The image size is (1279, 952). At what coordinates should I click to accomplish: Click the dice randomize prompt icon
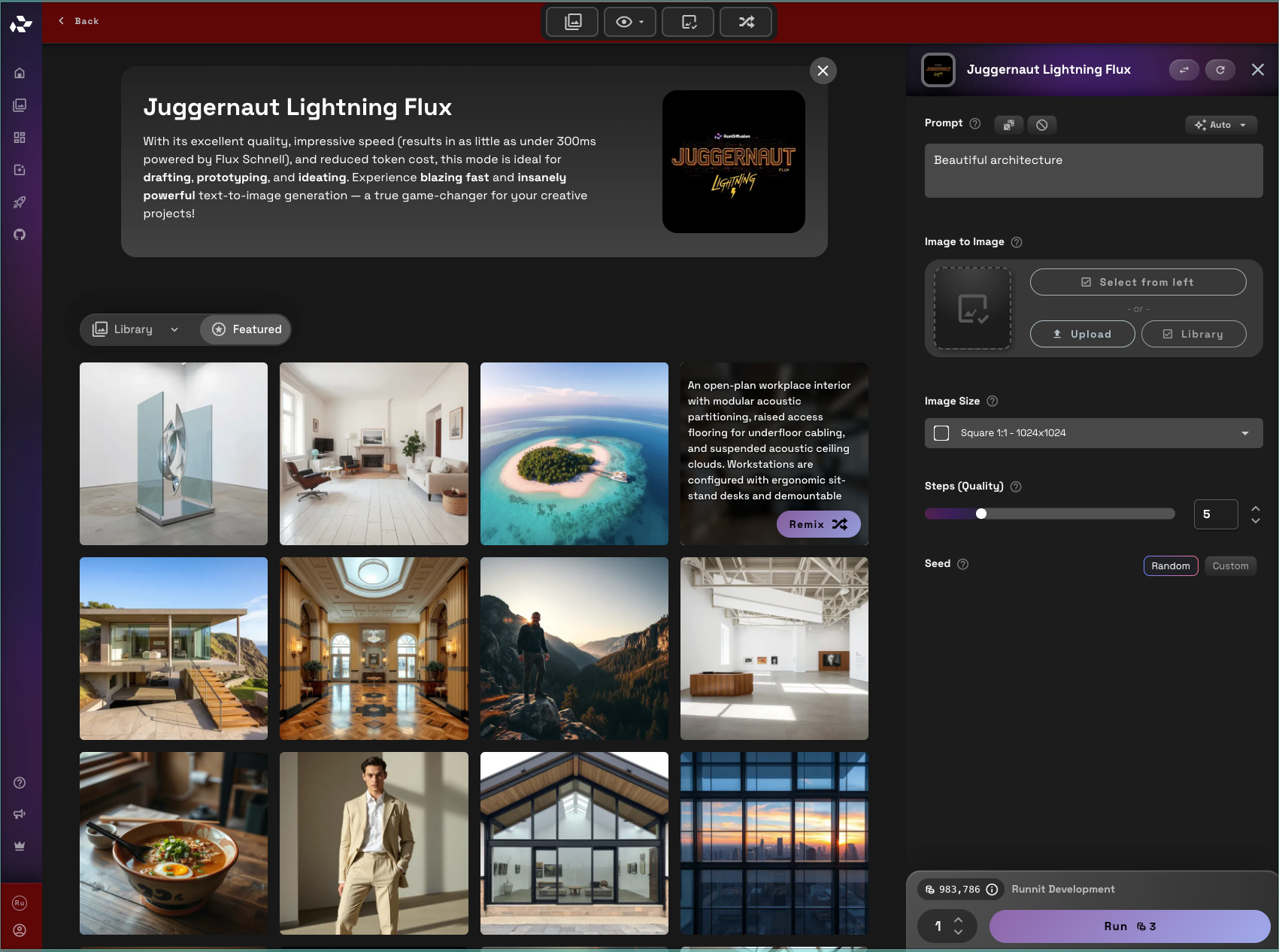pyautogui.click(x=1008, y=125)
